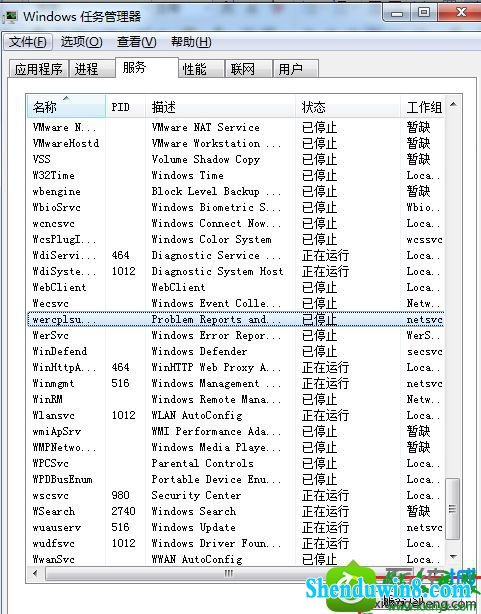Select the wcncsvc service row
Image resolution: width=481 pixels, height=614 pixels.
pos(236,224)
